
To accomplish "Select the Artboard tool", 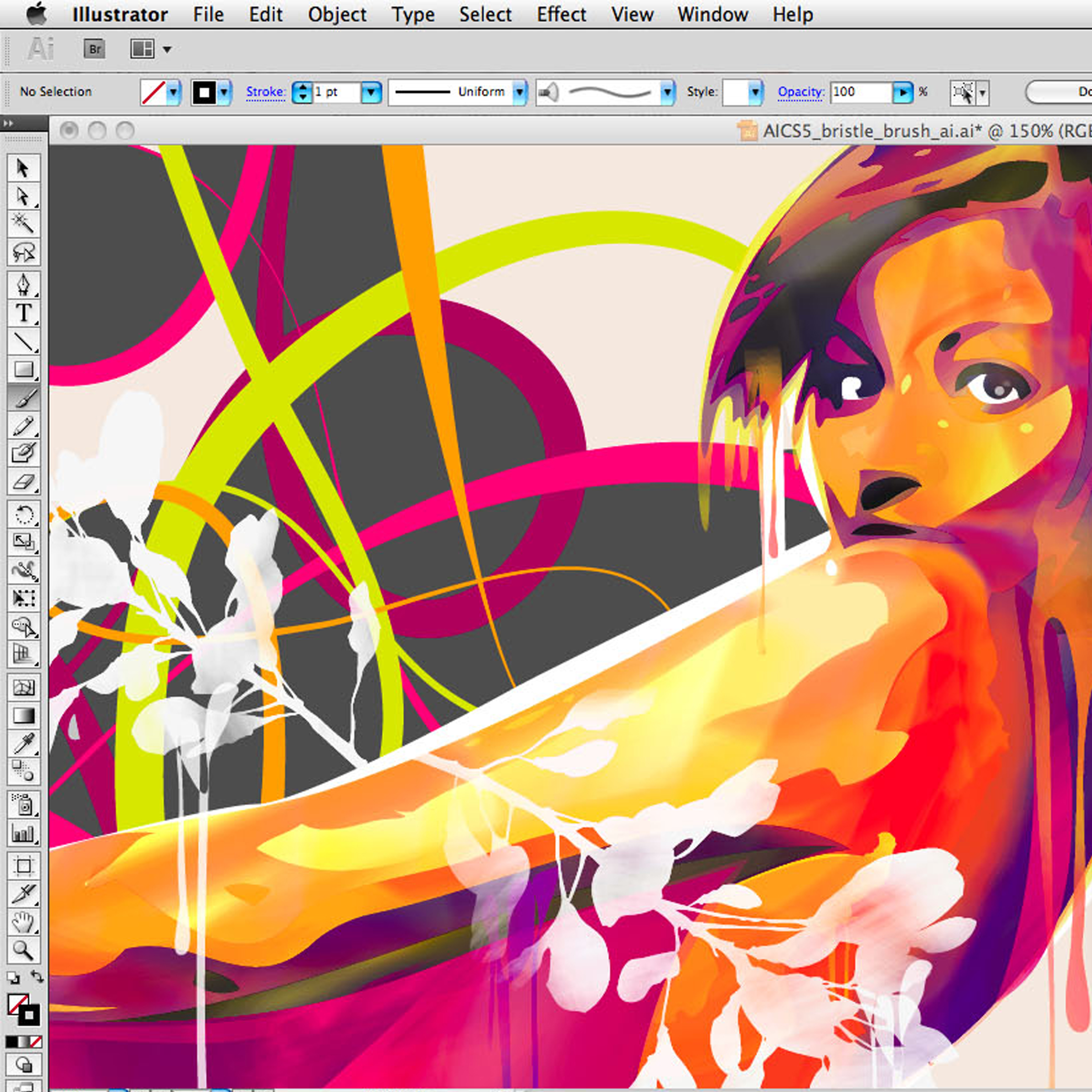I will click(x=23, y=866).
